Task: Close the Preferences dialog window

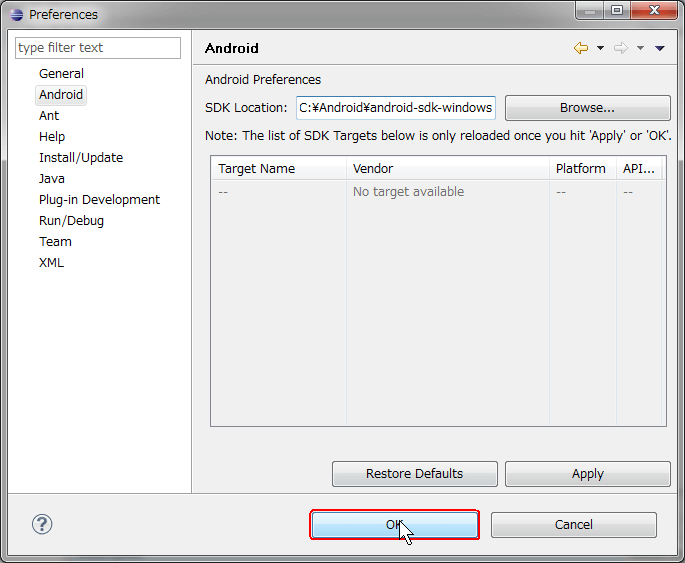Action: coord(654,10)
